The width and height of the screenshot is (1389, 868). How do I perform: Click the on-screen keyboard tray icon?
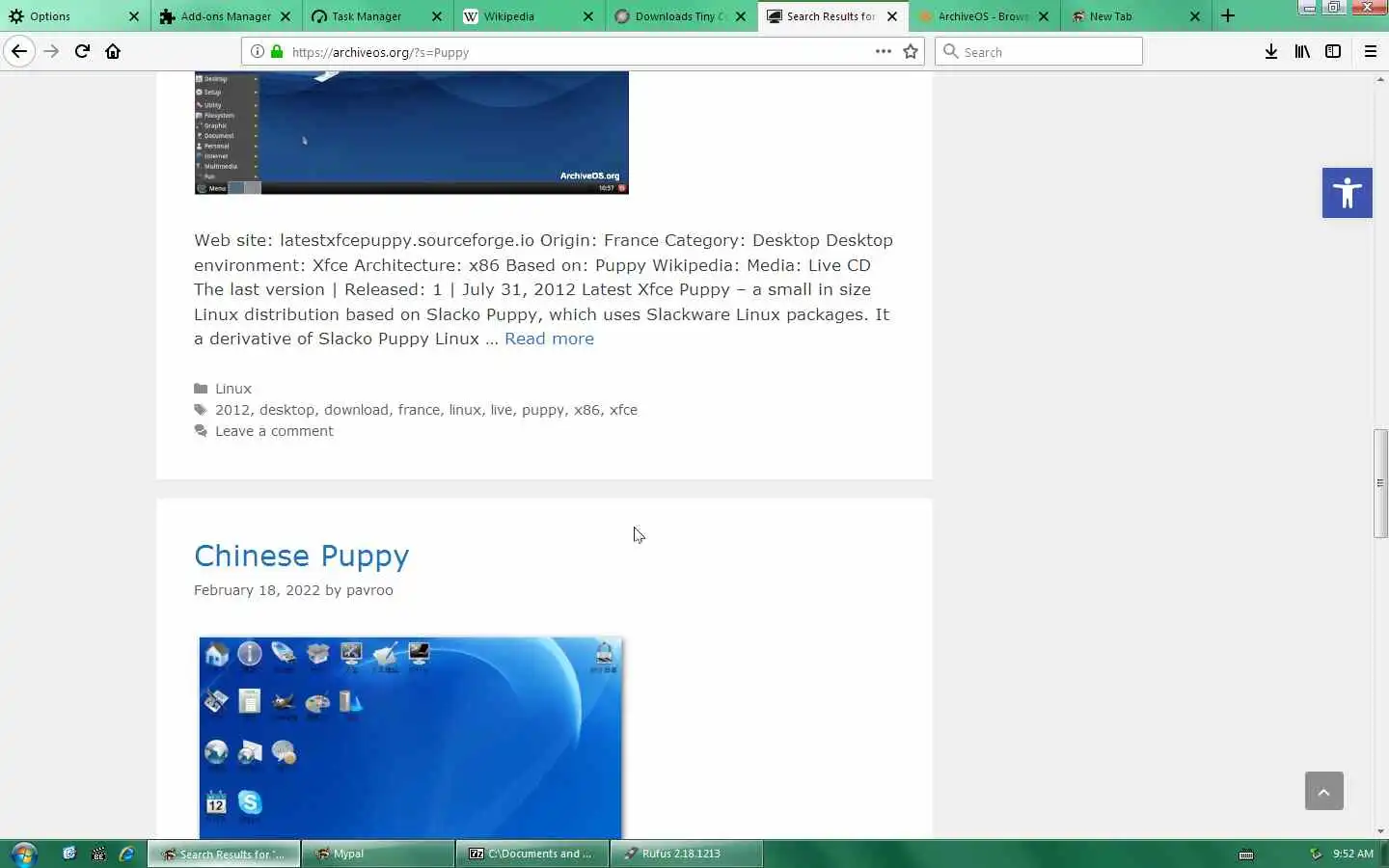pyautogui.click(x=1246, y=854)
